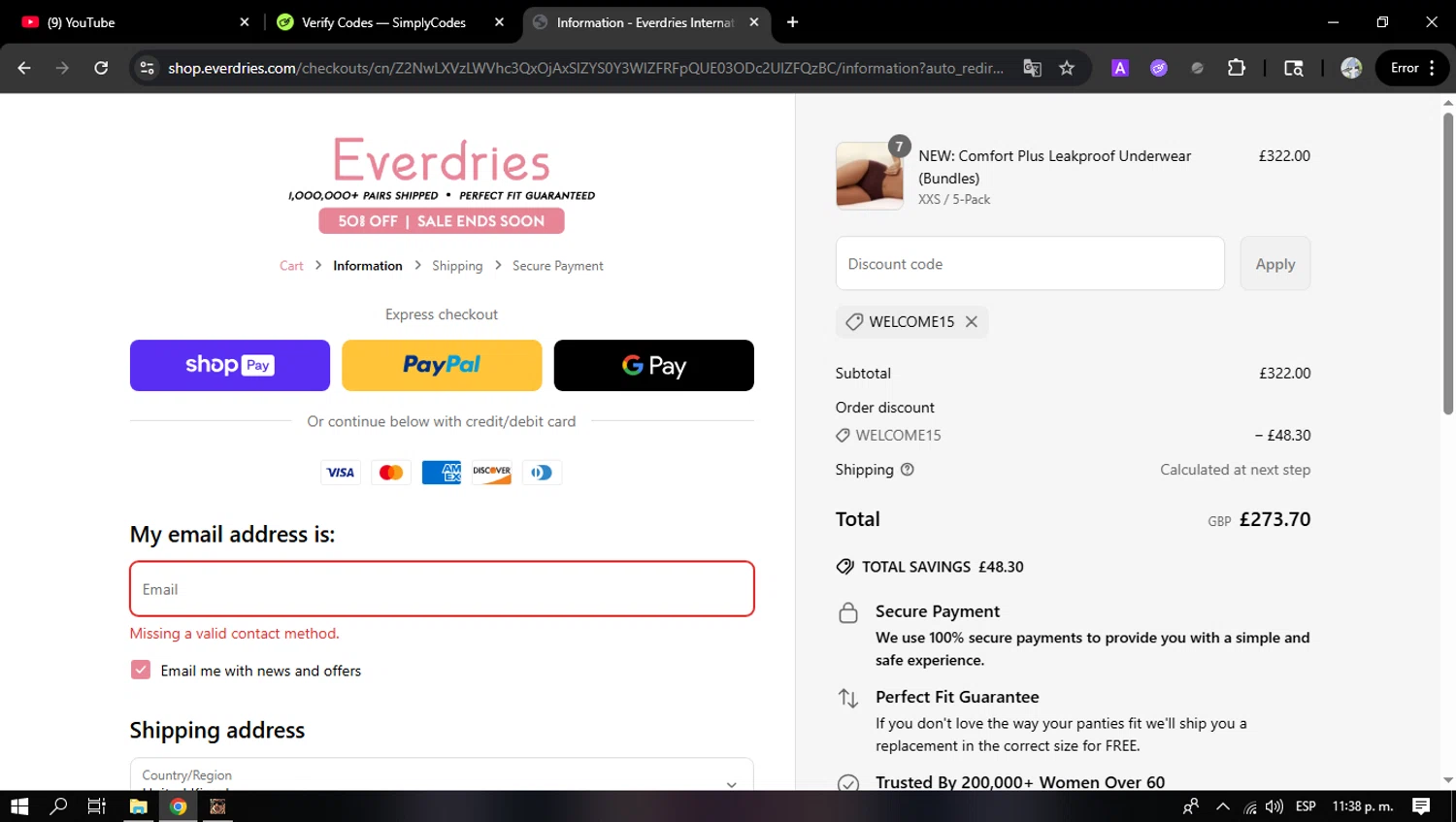Click the volume speaker tray icon

point(1274,806)
